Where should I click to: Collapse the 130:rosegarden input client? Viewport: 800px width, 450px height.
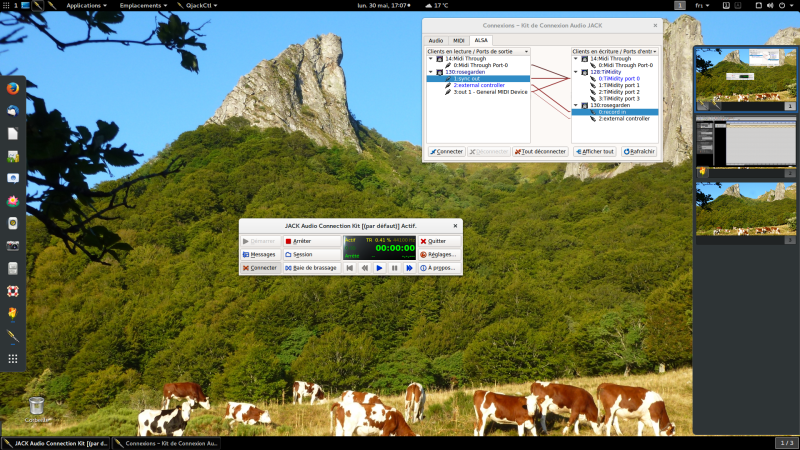(576, 105)
